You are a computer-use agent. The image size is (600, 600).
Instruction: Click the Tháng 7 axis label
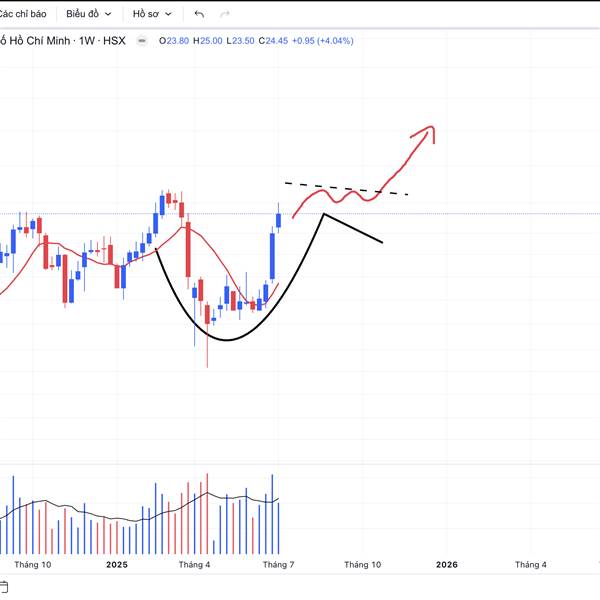point(279,564)
